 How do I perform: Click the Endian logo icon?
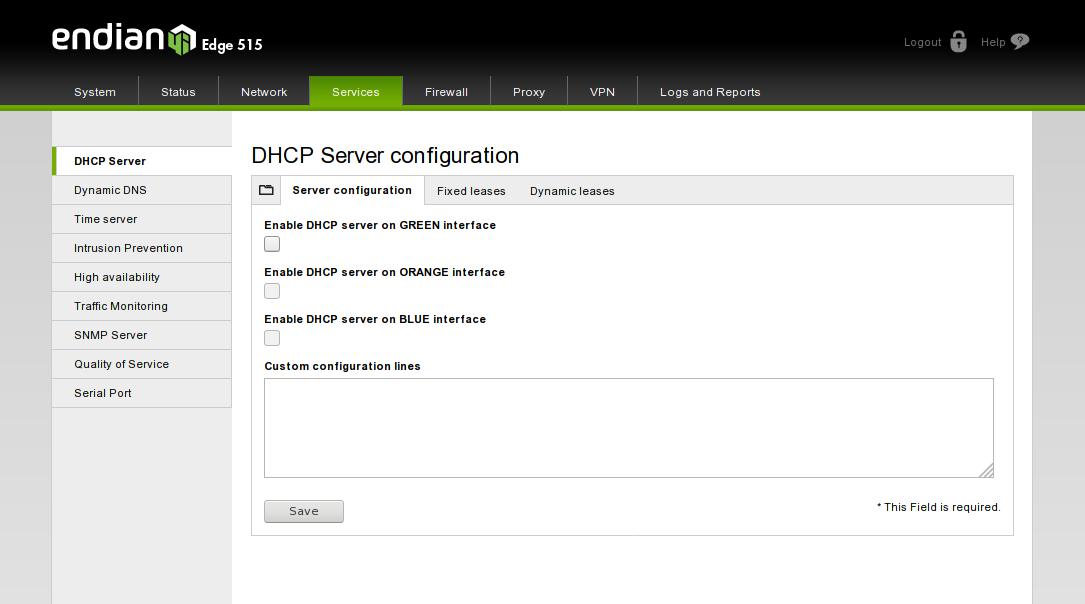tap(180, 40)
